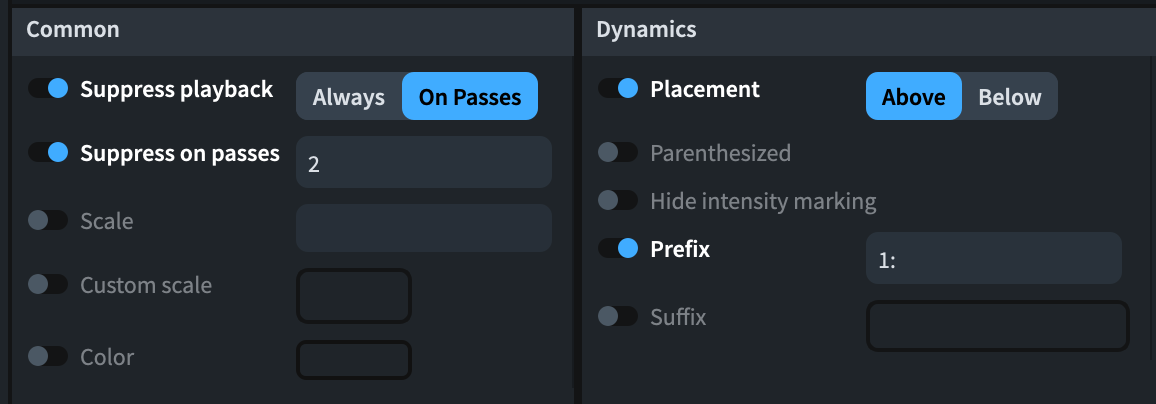The image size is (1156, 404).
Task: Click the Suffix text field
Action: tap(997, 326)
